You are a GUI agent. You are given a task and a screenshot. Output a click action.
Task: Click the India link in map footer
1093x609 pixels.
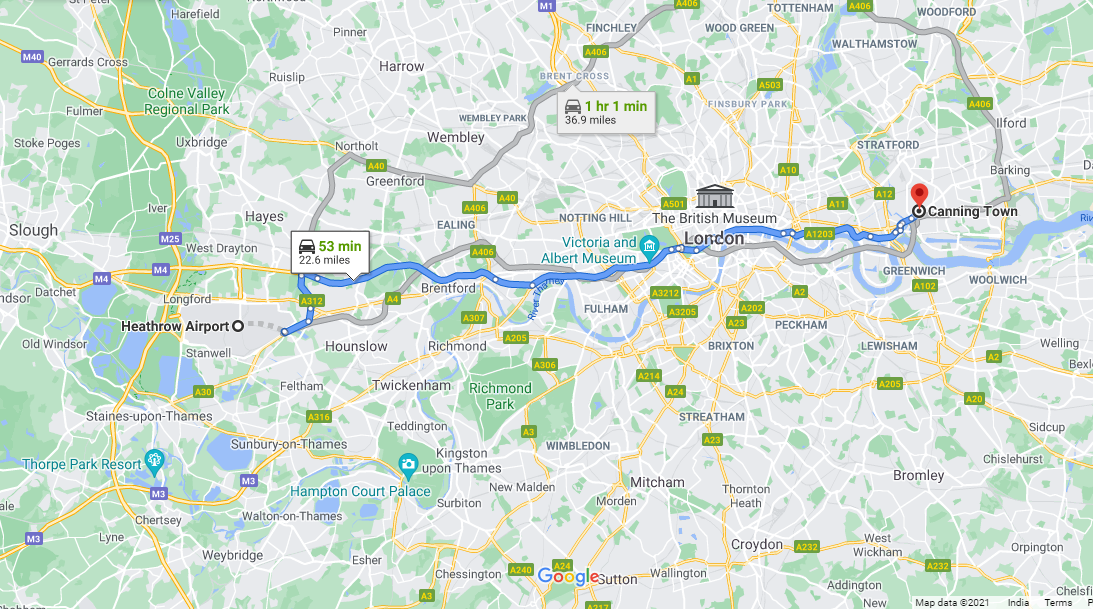[x=1018, y=603]
